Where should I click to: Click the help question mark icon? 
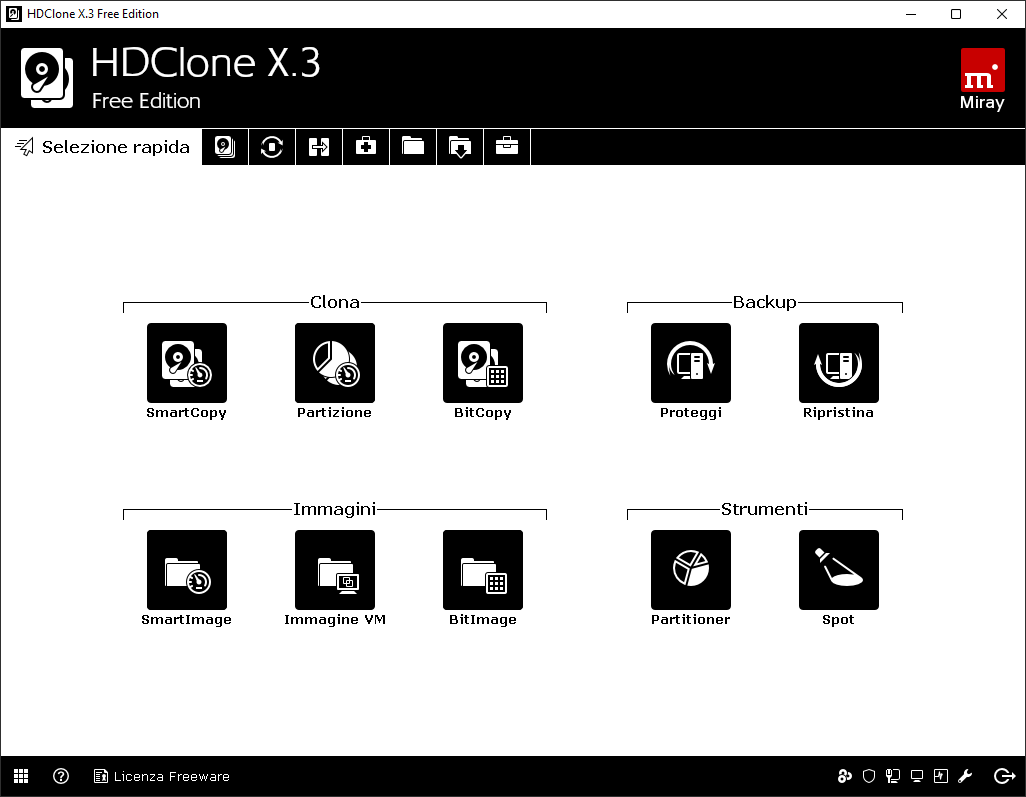[x=61, y=776]
